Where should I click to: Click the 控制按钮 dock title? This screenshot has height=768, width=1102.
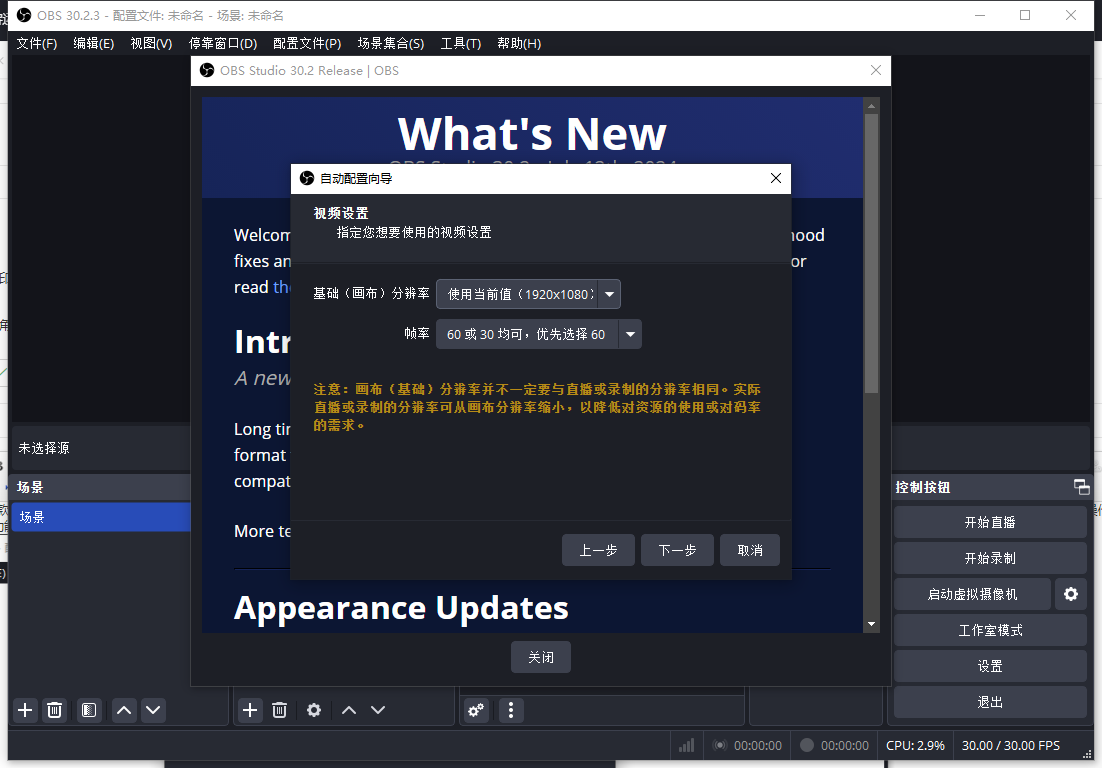[x=923, y=487]
